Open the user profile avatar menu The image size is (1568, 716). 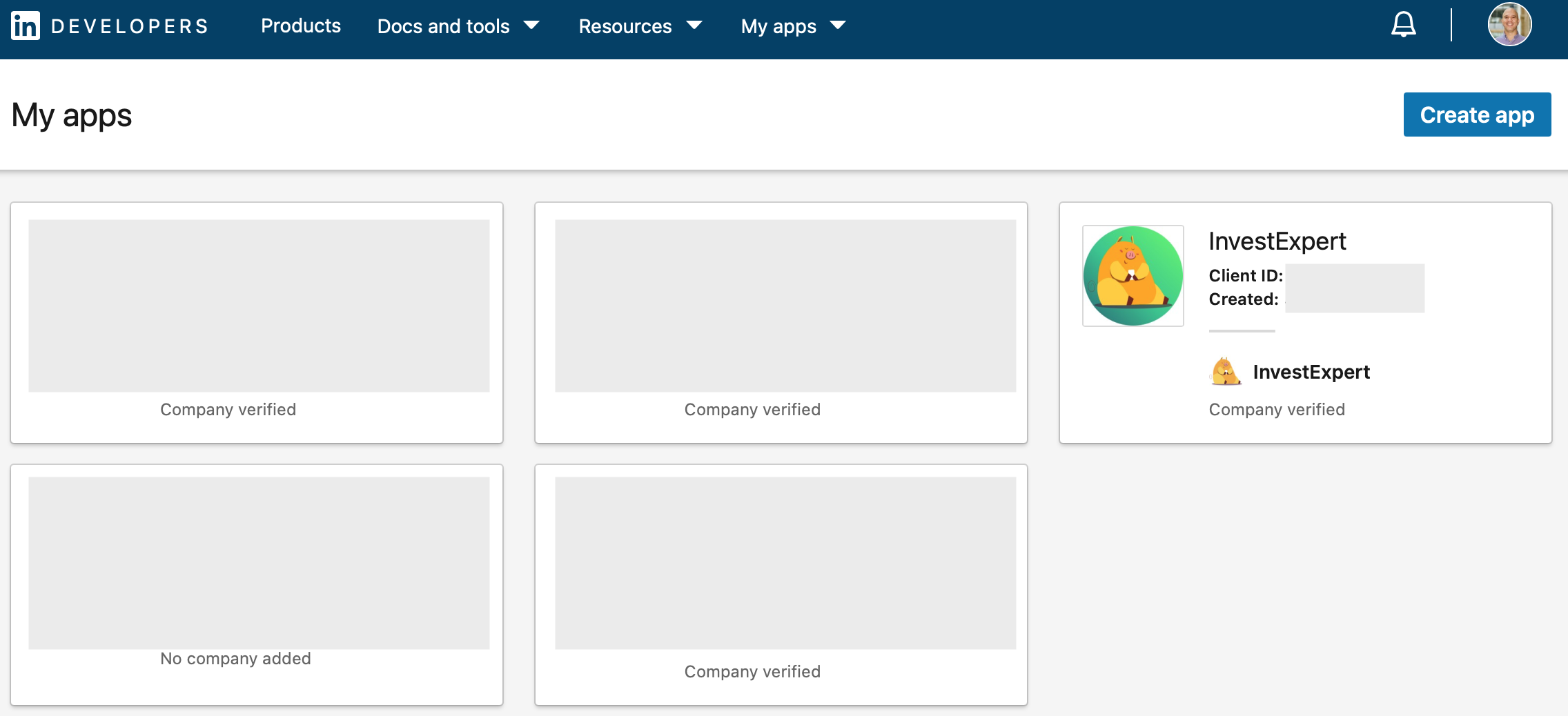click(1509, 25)
